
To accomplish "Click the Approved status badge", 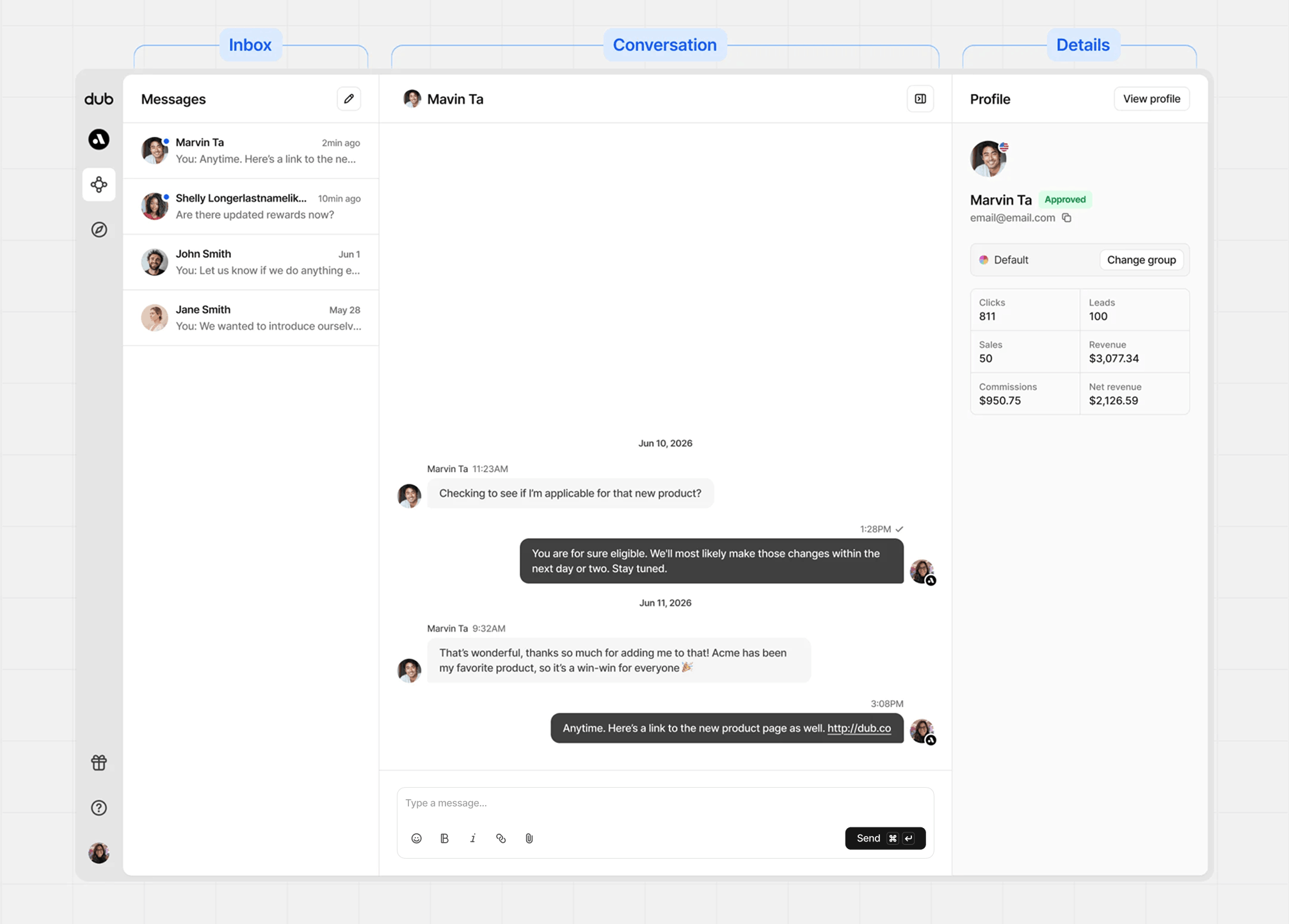I will pos(1065,200).
